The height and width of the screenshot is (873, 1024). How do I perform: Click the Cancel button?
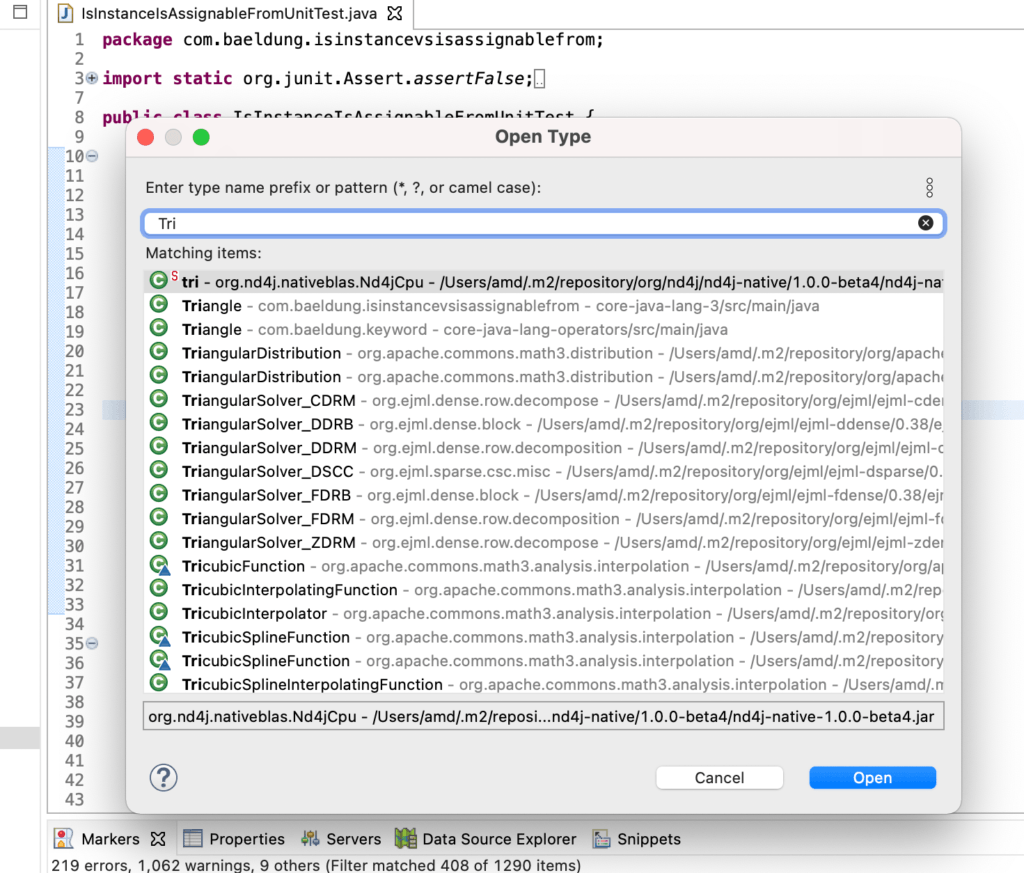(x=719, y=777)
